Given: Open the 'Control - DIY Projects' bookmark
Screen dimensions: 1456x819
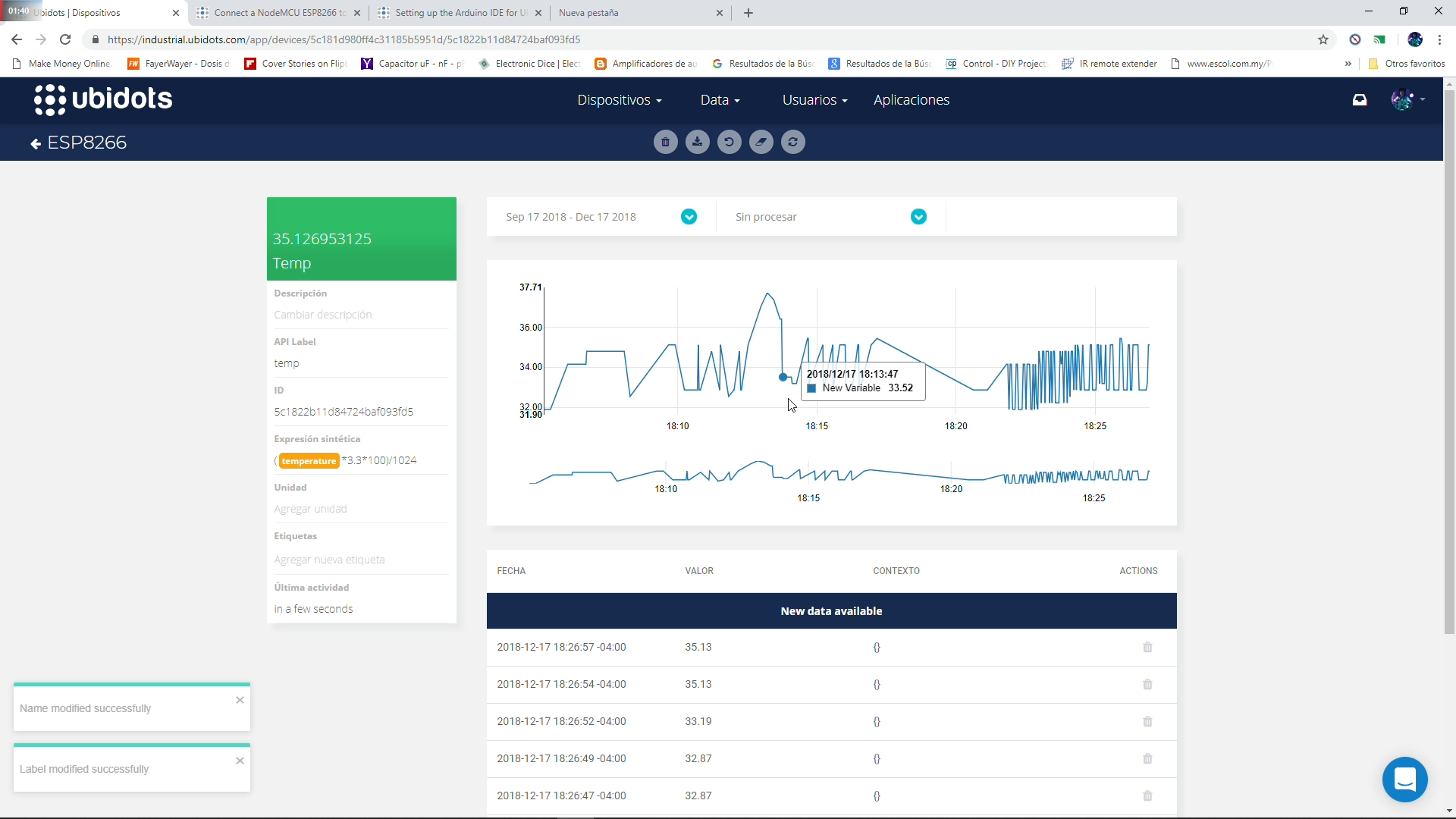Looking at the screenshot, I should [x=996, y=64].
